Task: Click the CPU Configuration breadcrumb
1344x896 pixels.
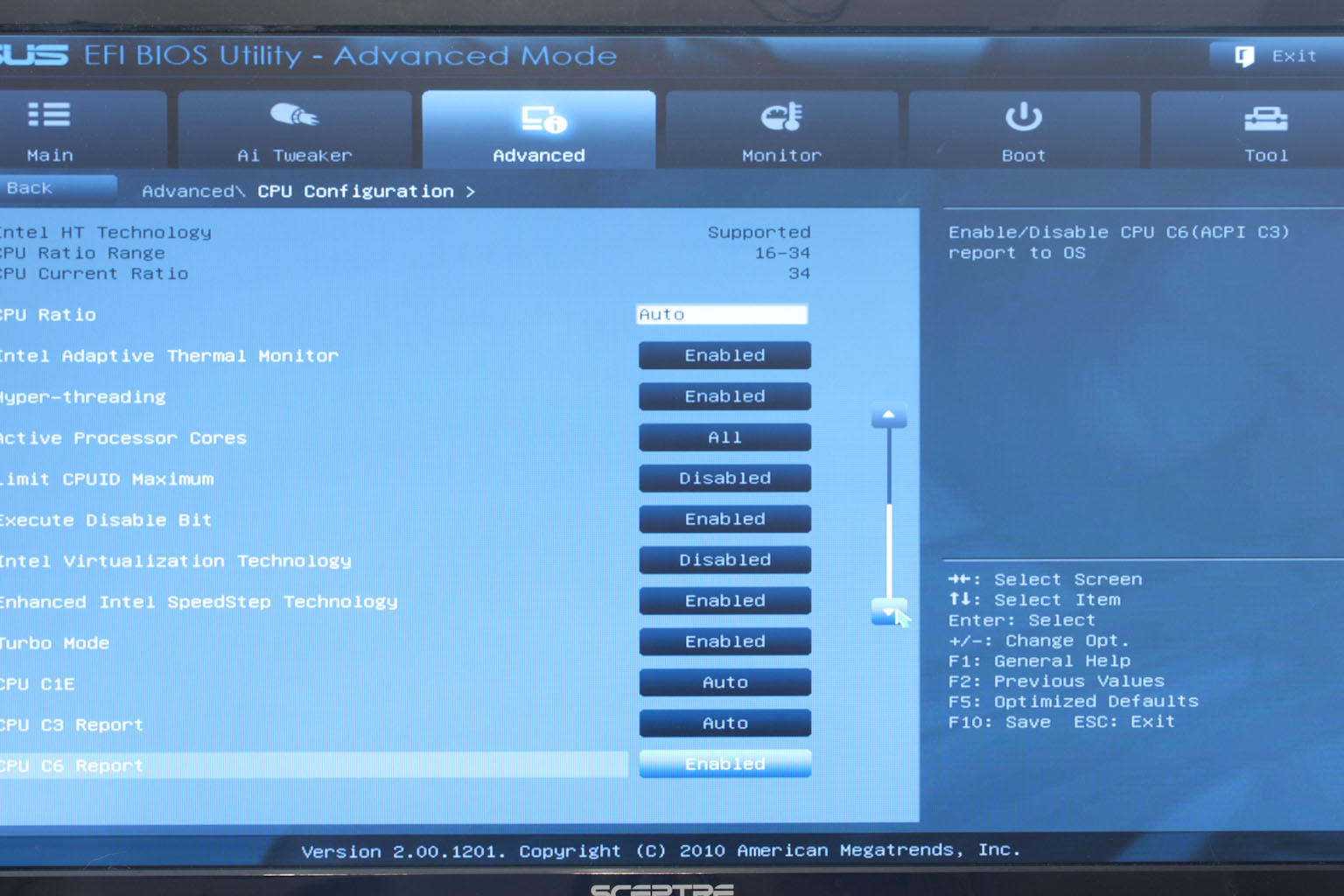Action: [x=355, y=192]
